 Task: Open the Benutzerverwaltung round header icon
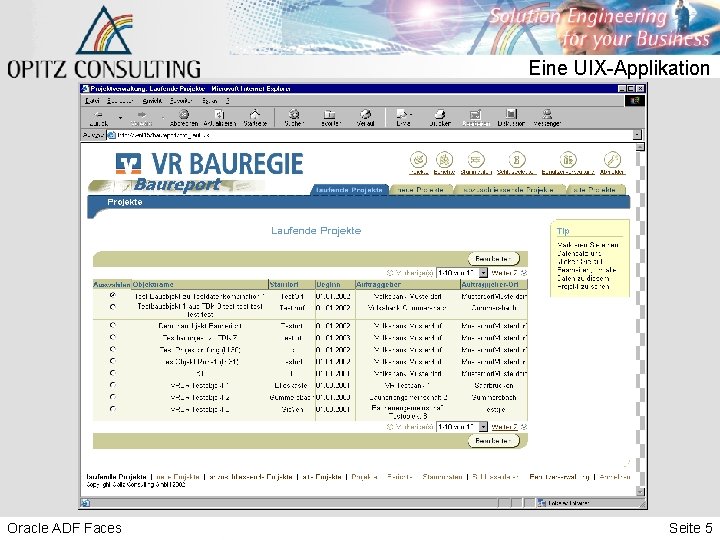pyautogui.click(x=568, y=160)
